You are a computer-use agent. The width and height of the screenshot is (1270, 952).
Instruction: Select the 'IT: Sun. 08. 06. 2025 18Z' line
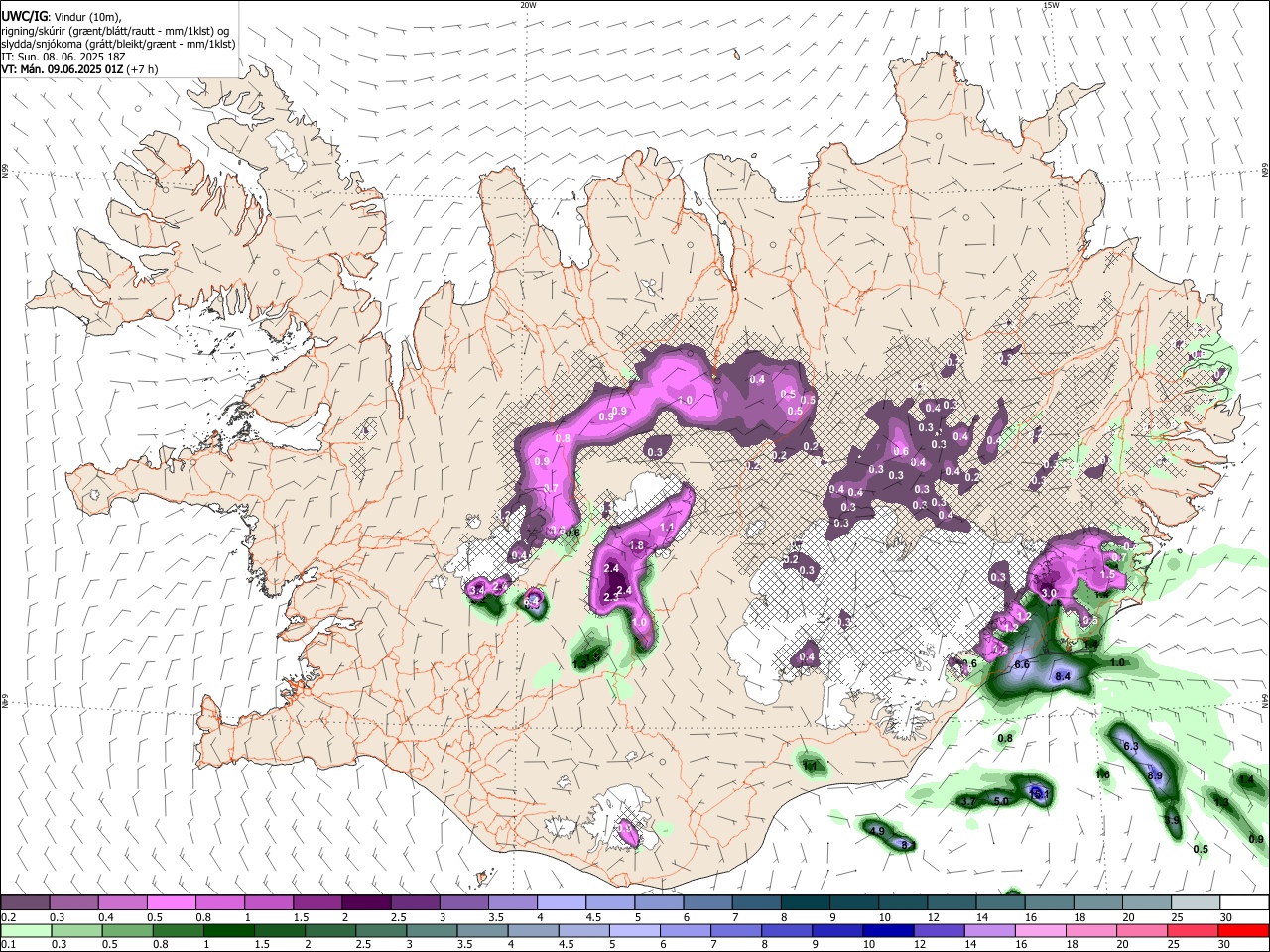(63, 57)
